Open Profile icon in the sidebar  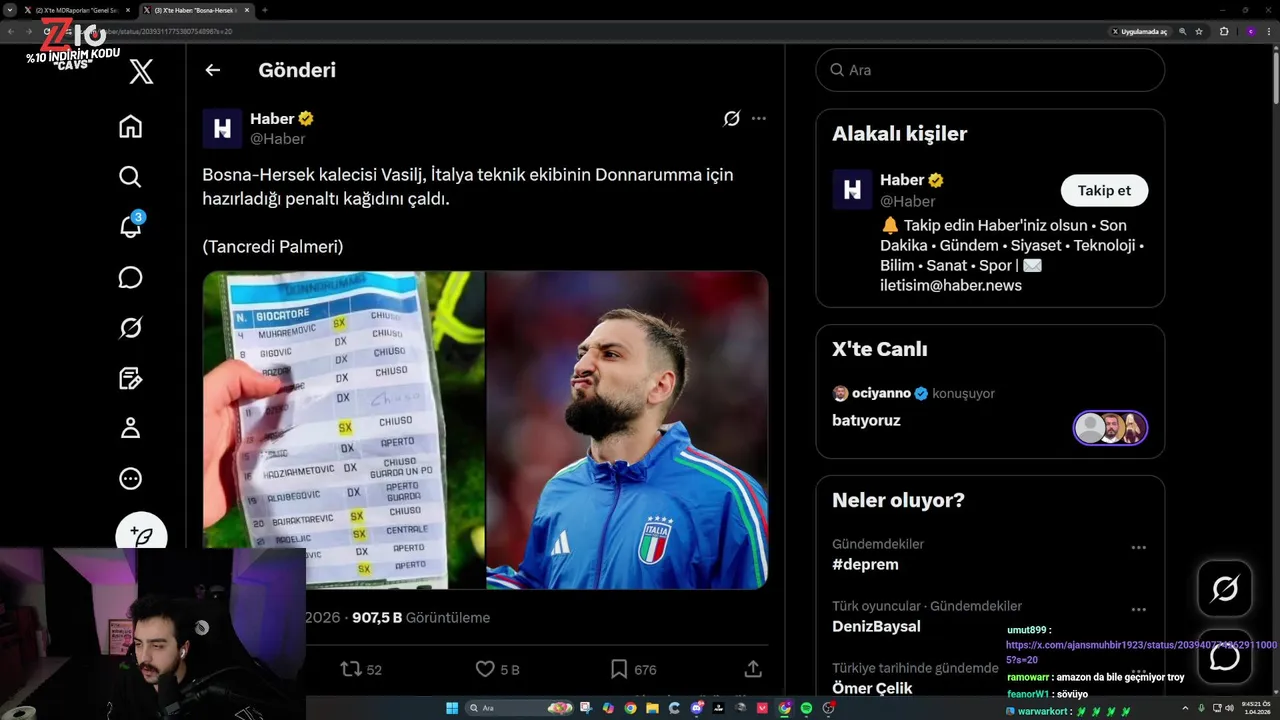point(130,428)
